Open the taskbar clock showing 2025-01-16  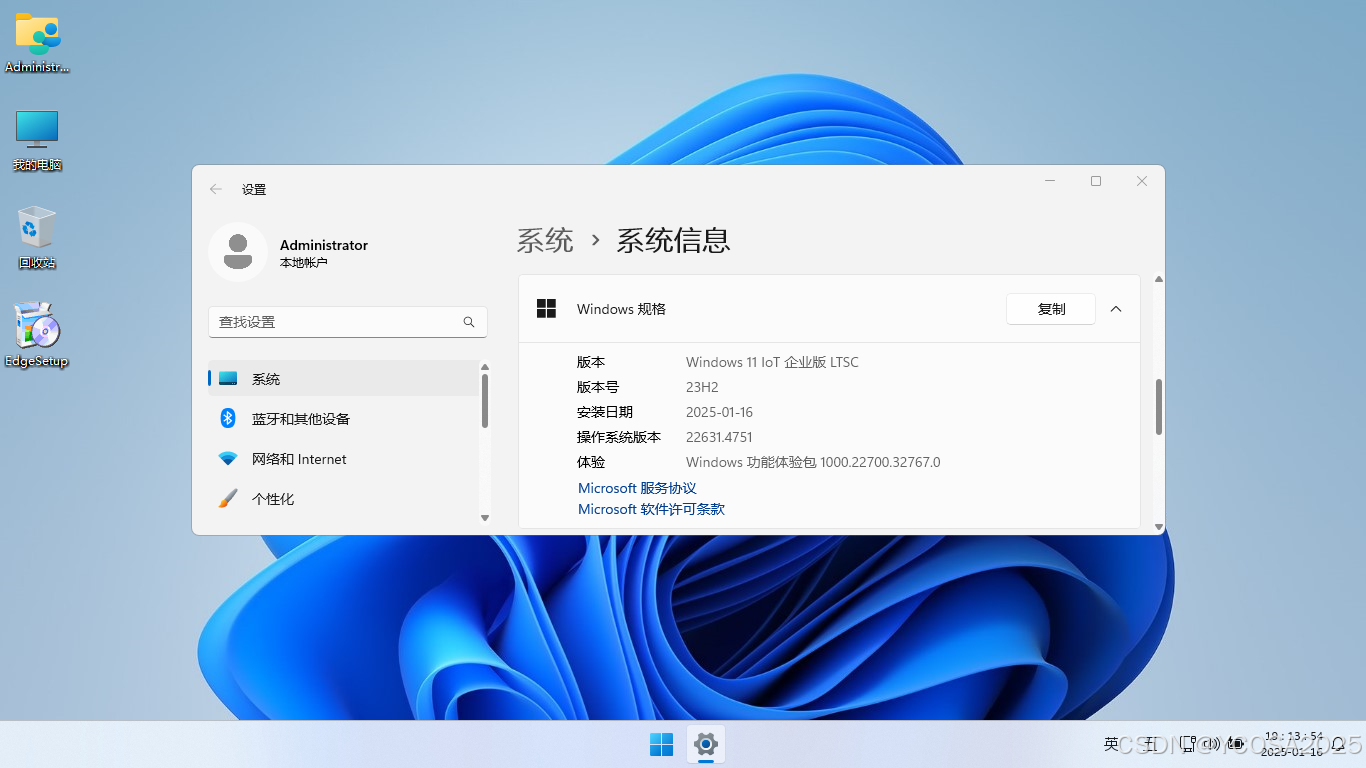tap(1292, 744)
